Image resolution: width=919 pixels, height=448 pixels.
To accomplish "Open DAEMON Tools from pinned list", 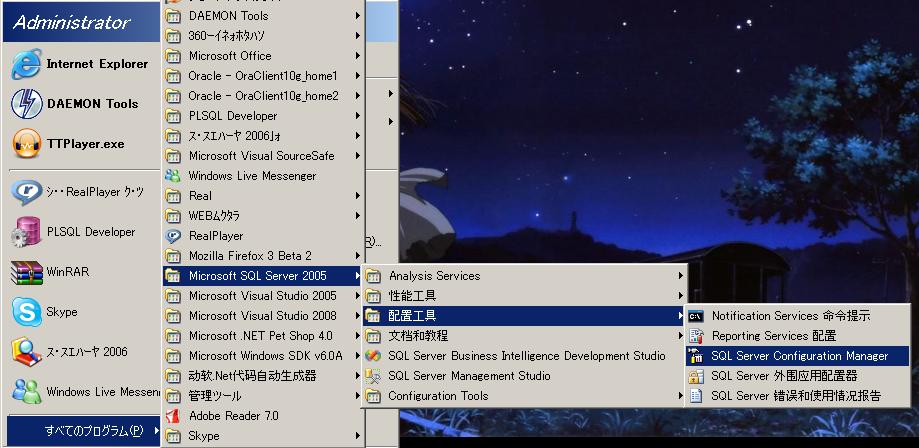I will (x=25, y=104).
